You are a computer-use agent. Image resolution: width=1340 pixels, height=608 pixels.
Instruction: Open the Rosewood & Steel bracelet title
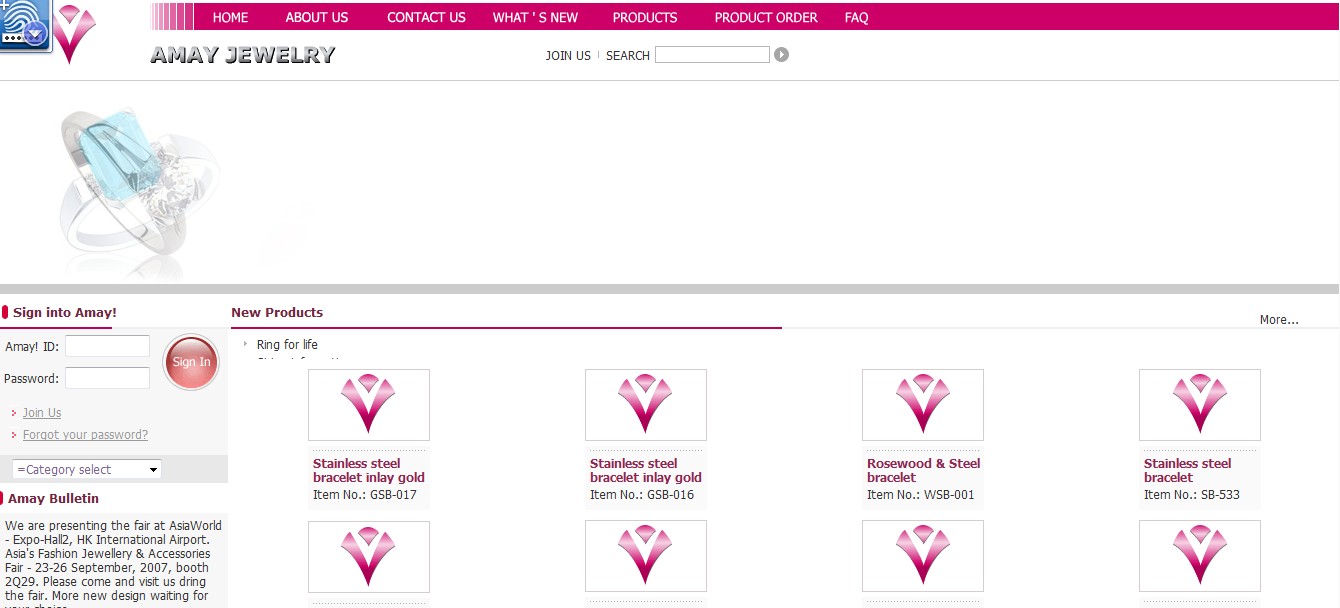(x=924, y=470)
